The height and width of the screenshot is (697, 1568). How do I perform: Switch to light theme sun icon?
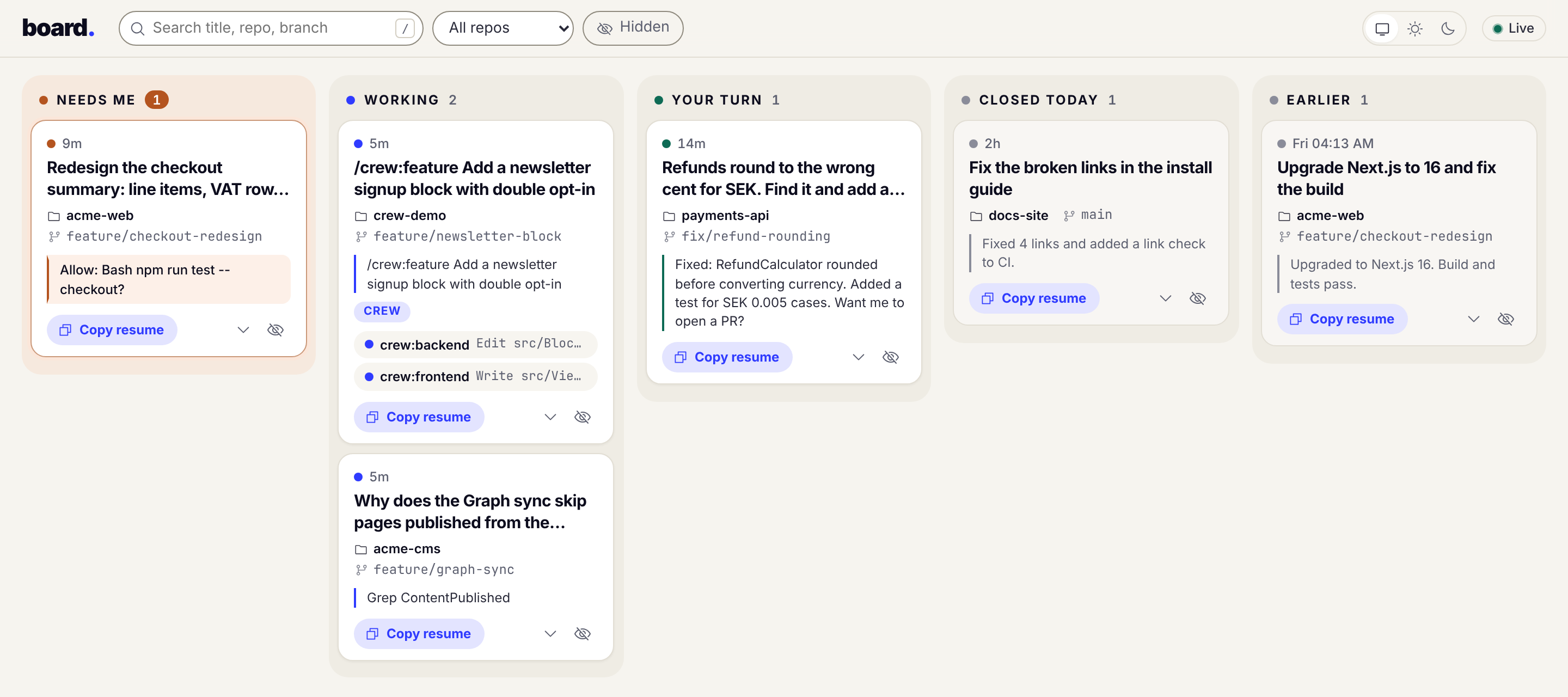click(1414, 29)
